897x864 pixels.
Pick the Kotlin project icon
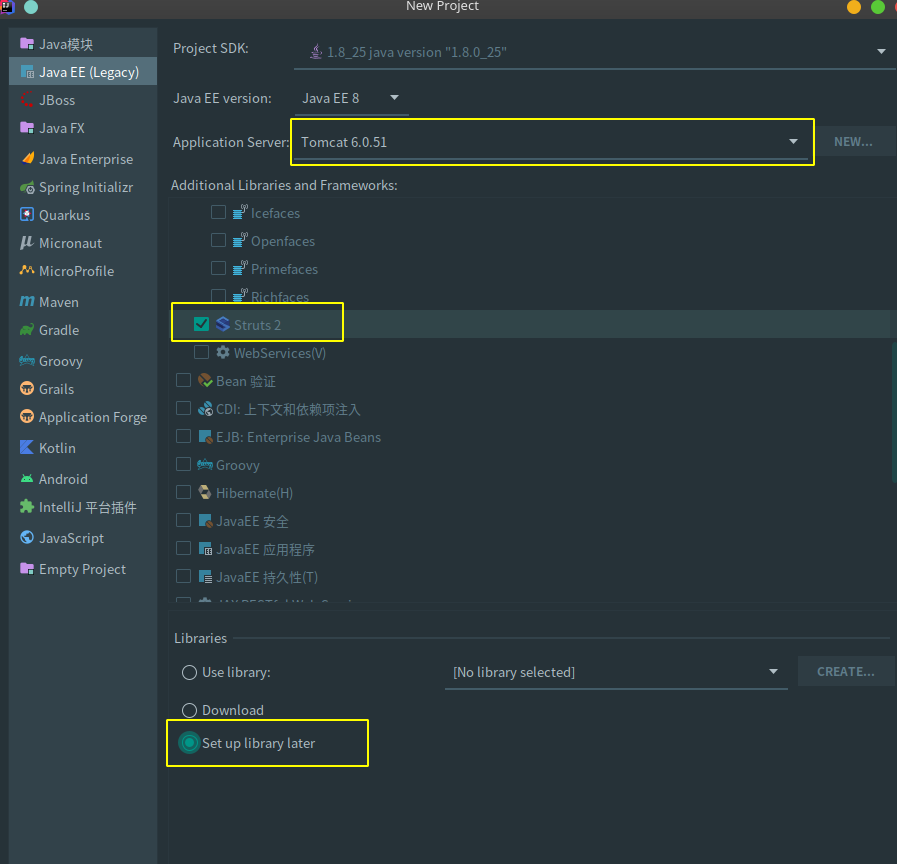tap(27, 448)
